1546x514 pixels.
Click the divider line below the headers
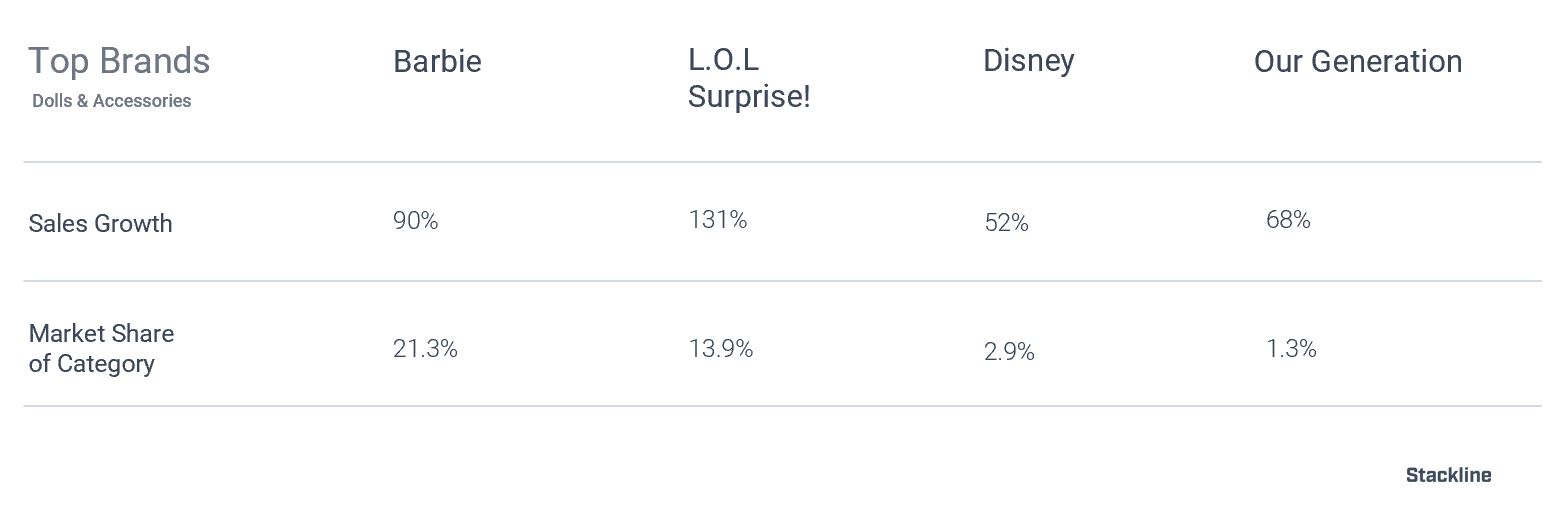782,162
